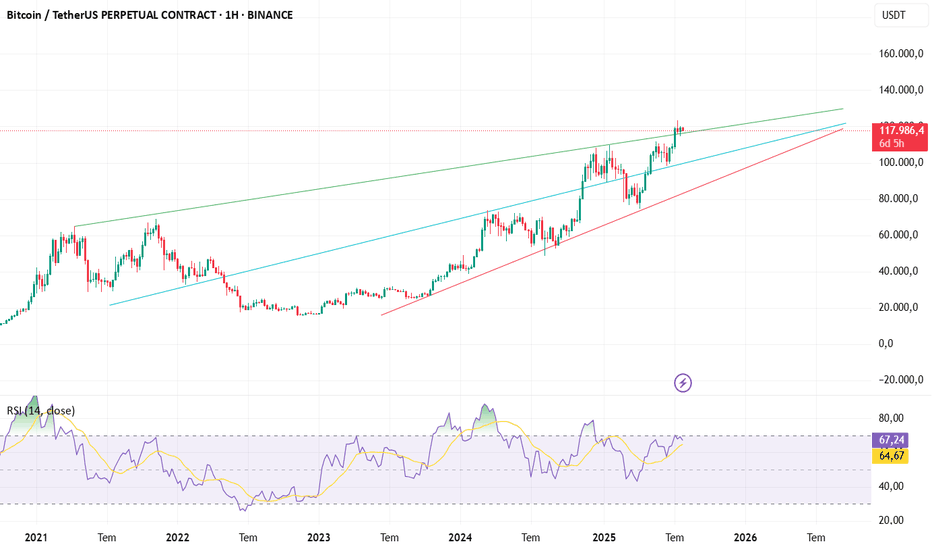932x550 pixels.
Task: Click the 2026 label on time axis
Action: pos(745,538)
